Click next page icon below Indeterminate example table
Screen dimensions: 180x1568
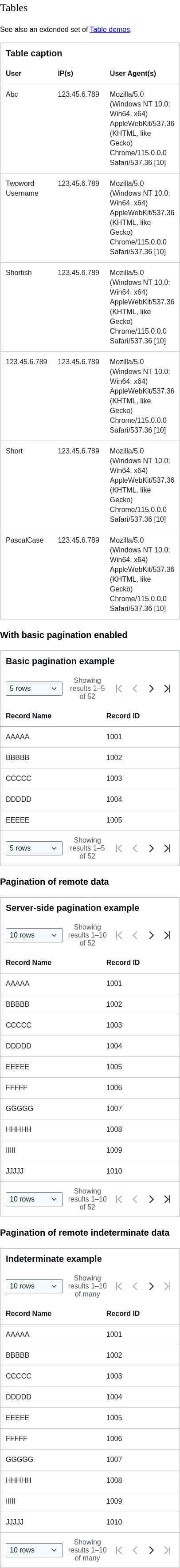tap(151, 1550)
